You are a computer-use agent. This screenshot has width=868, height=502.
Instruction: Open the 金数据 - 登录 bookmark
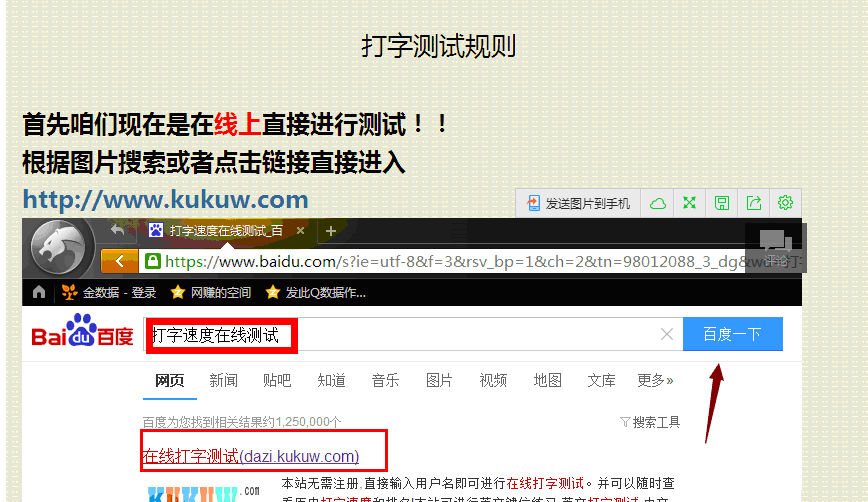point(108,292)
